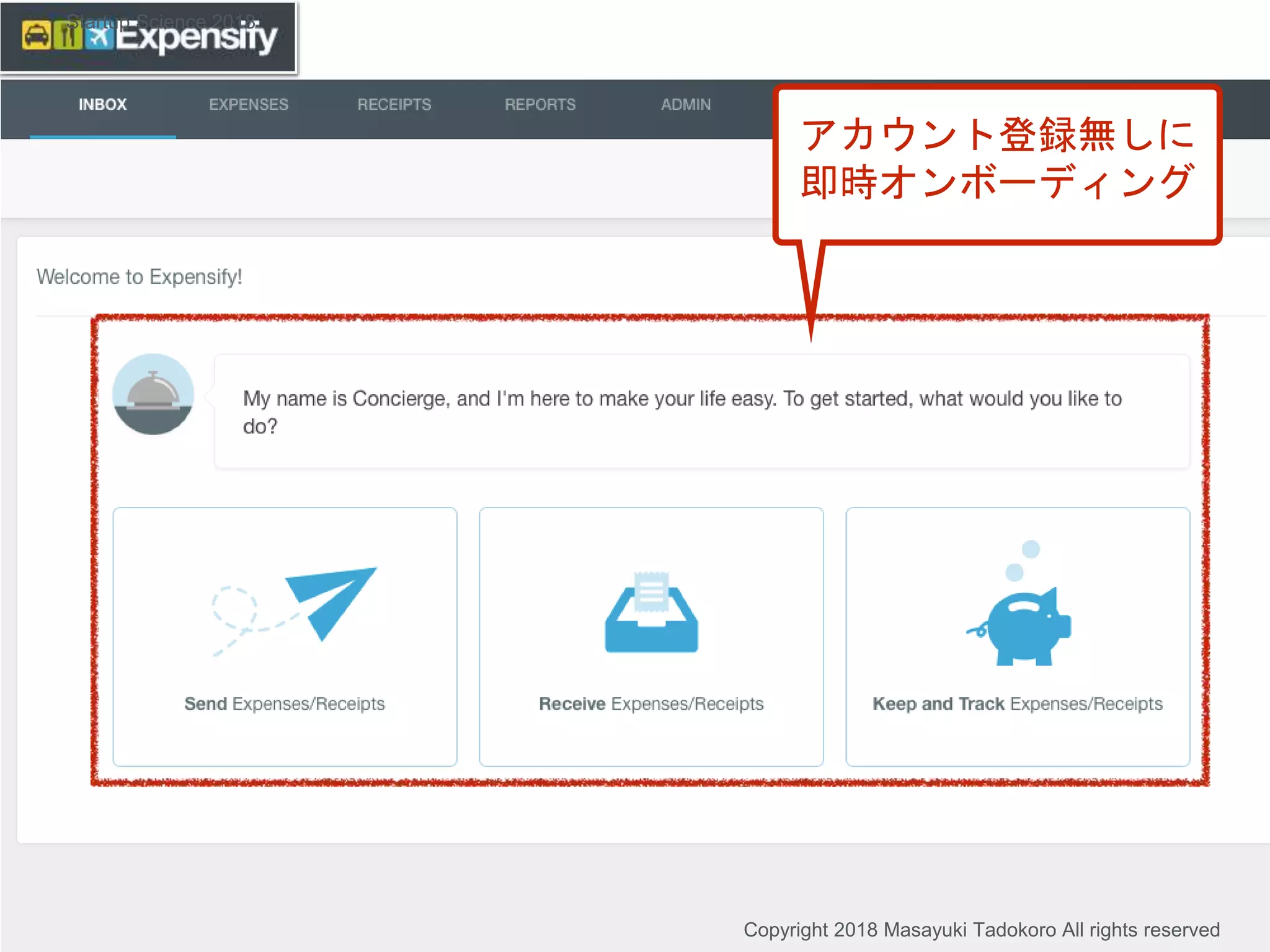The height and width of the screenshot is (952, 1270).
Task: Click the piggy bank icon
Action: (x=1019, y=603)
